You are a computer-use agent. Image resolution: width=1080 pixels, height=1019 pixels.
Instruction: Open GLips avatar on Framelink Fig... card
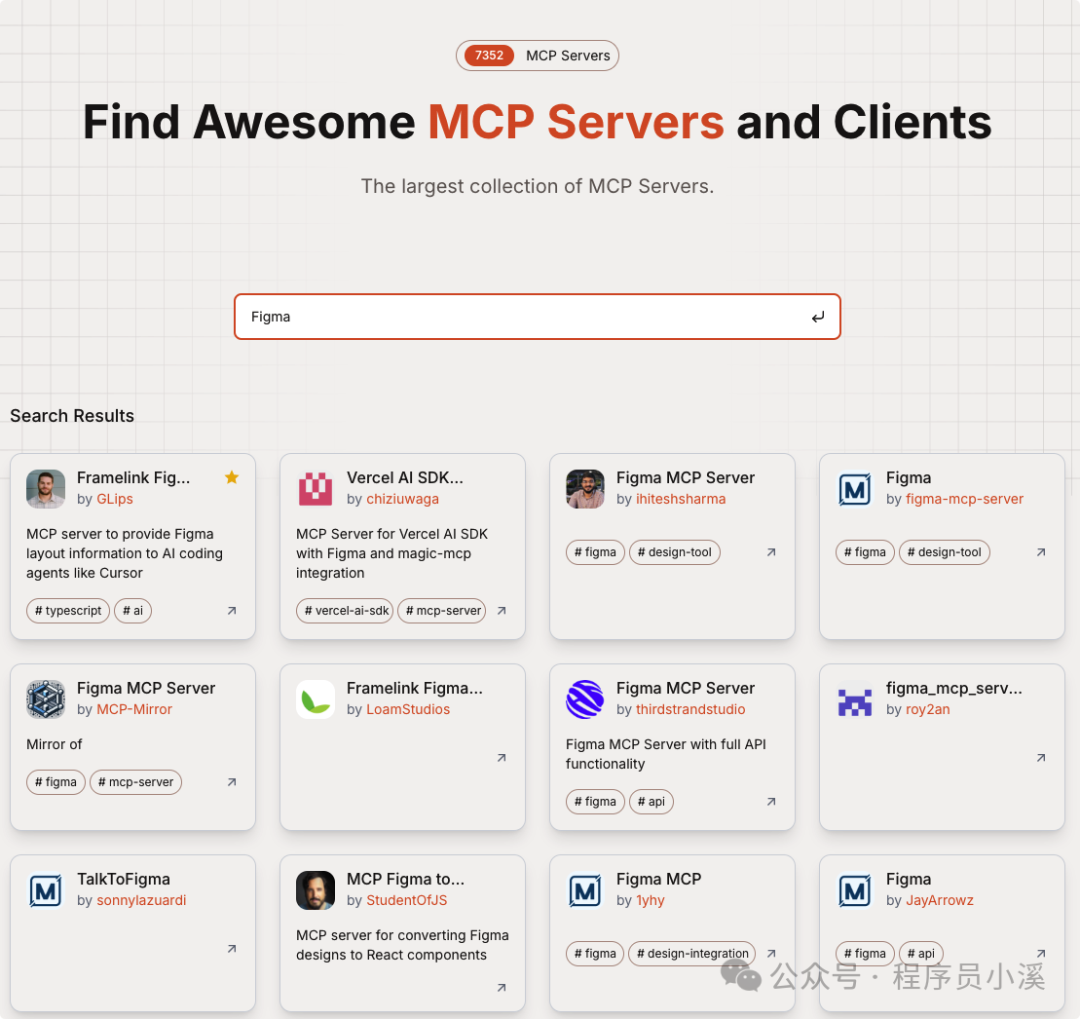(45, 488)
